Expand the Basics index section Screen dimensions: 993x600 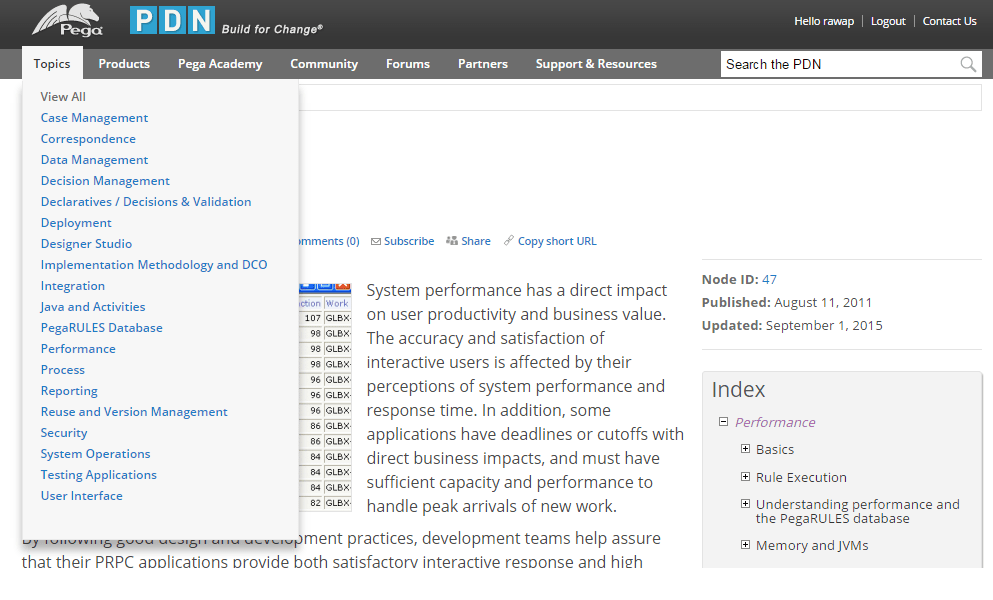745,449
